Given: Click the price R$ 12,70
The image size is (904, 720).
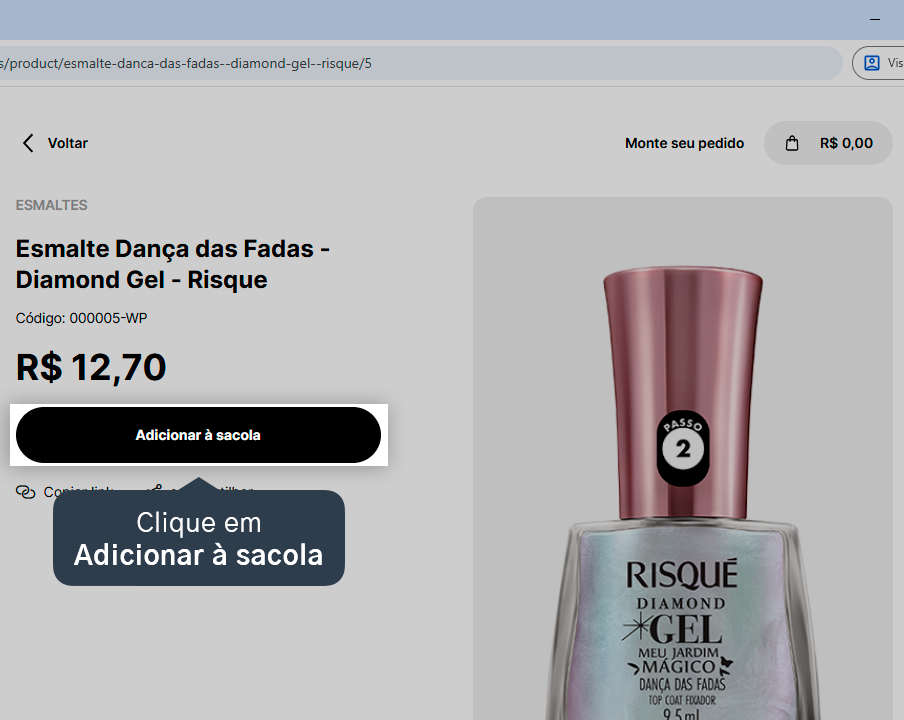Looking at the screenshot, I should [91, 367].
